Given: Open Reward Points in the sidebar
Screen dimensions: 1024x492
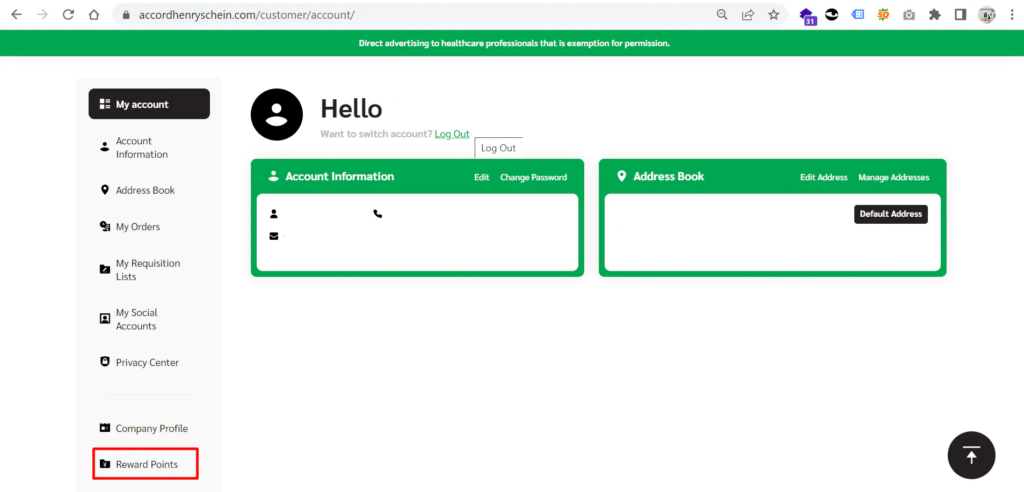Looking at the screenshot, I should [x=146, y=464].
